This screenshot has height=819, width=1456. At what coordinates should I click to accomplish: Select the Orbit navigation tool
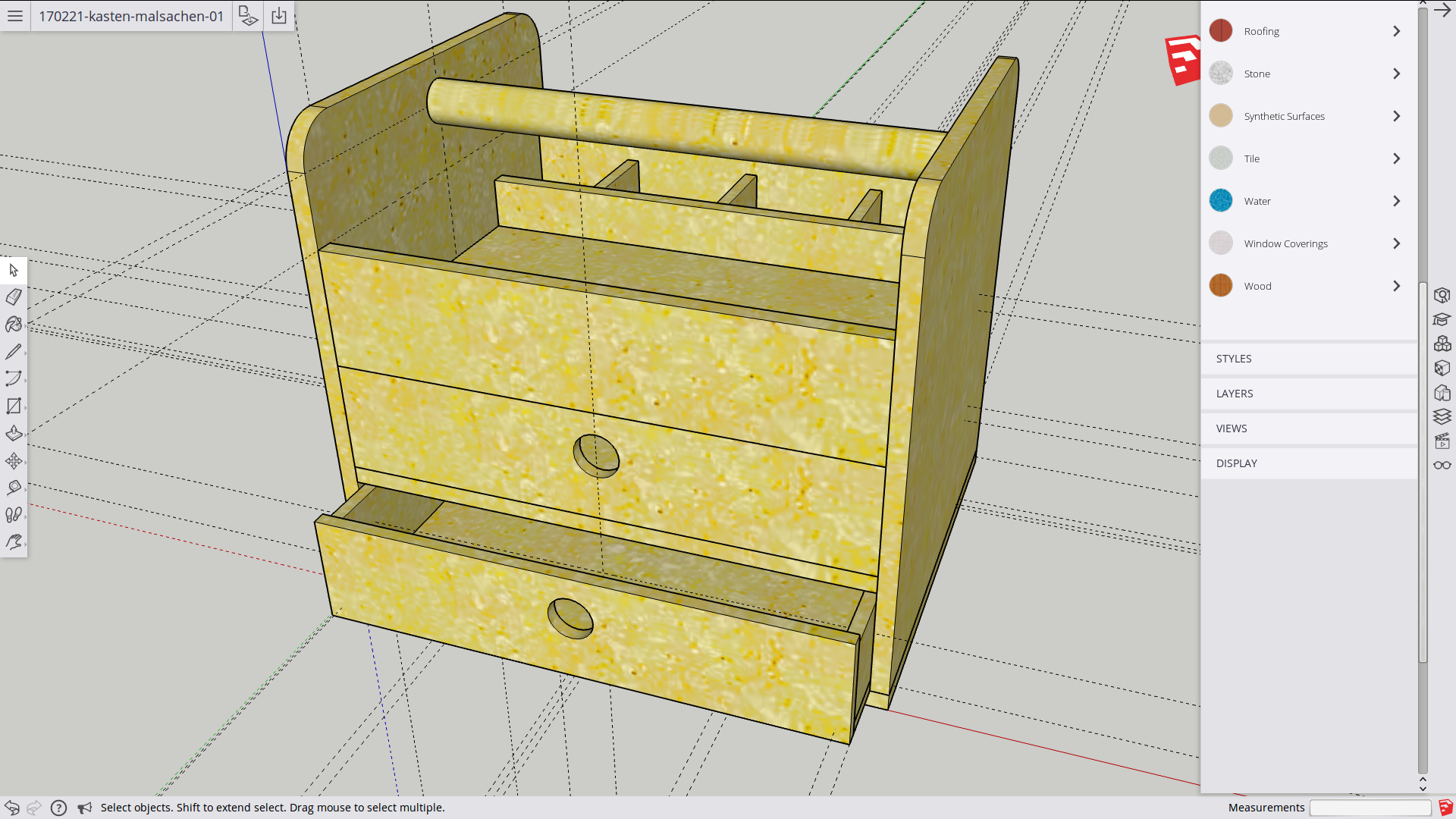[x=14, y=542]
